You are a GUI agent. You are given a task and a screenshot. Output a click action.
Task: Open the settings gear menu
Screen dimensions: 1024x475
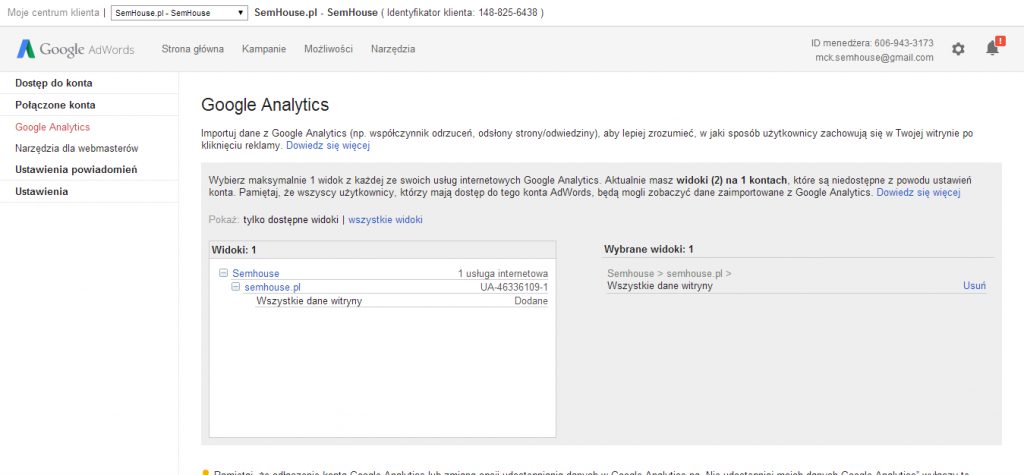[x=958, y=49]
